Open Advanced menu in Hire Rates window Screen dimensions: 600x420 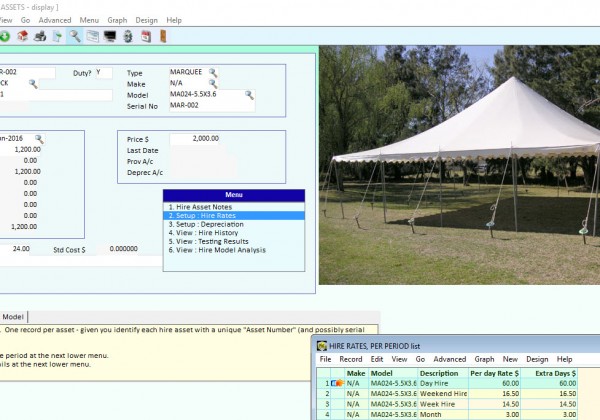click(x=450, y=359)
